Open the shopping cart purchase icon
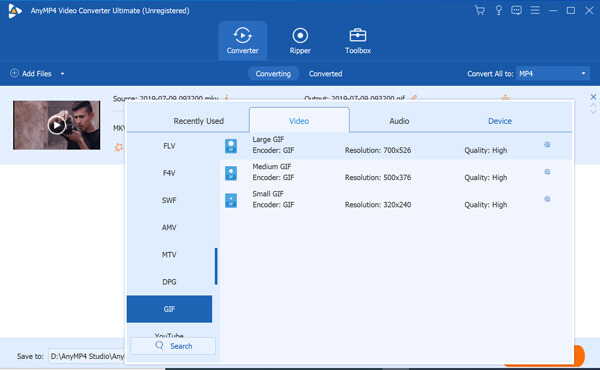Viewport: 600px width, 370px height. point(479,10)
